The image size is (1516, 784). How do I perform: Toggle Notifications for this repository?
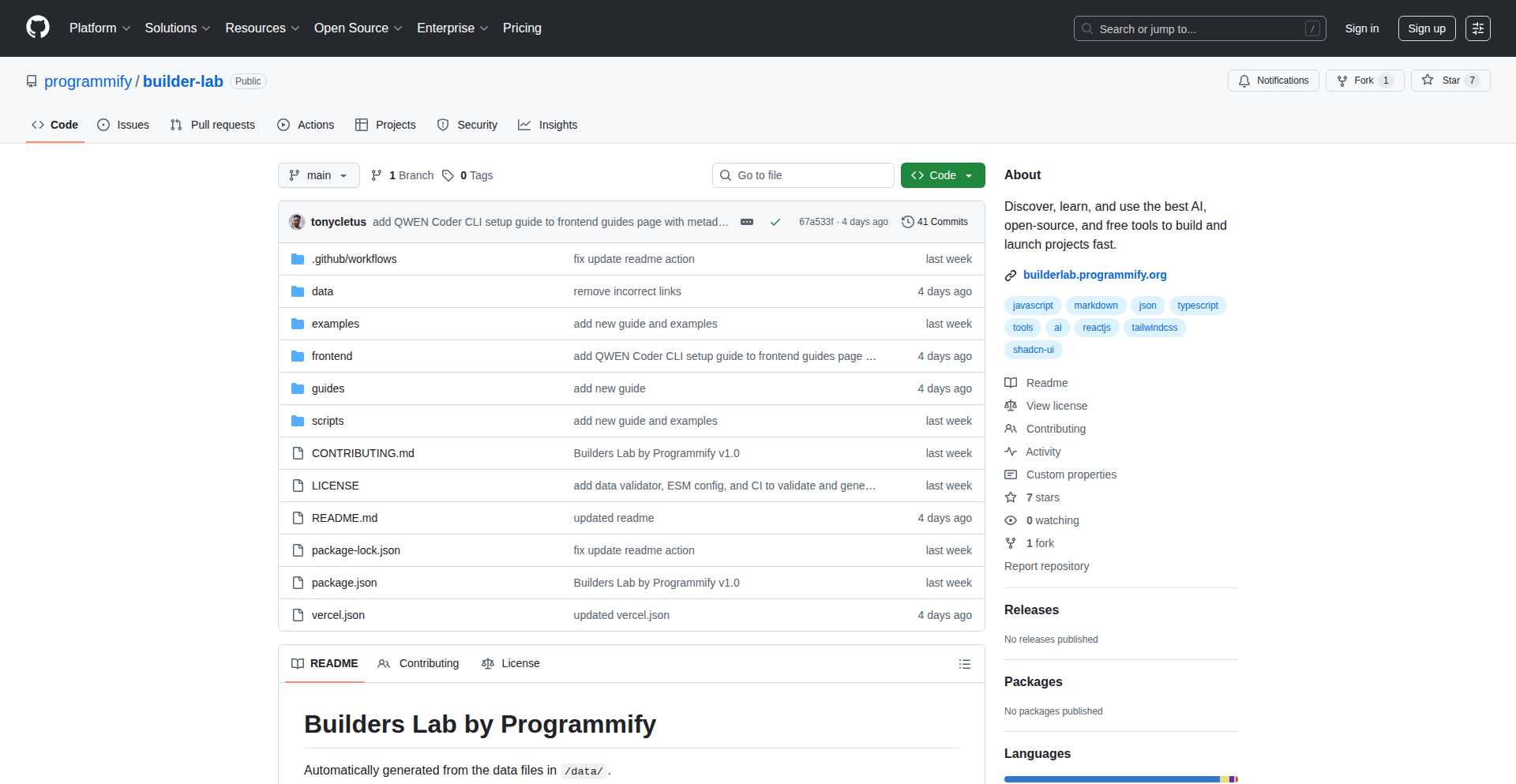1273,81
